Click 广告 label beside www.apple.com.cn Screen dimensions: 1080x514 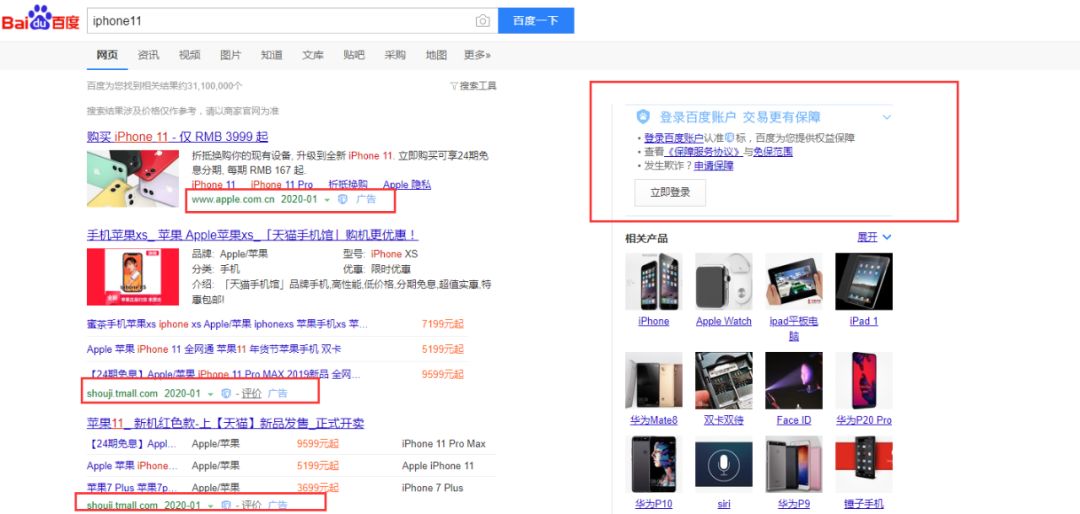coord(366,199)
